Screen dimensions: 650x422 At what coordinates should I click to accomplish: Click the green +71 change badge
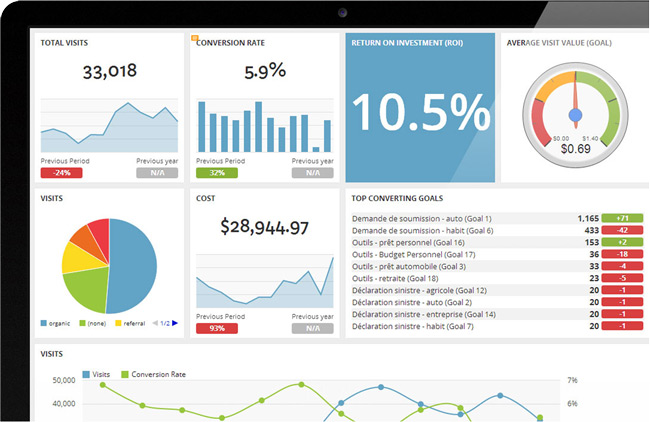click(622, 217)
